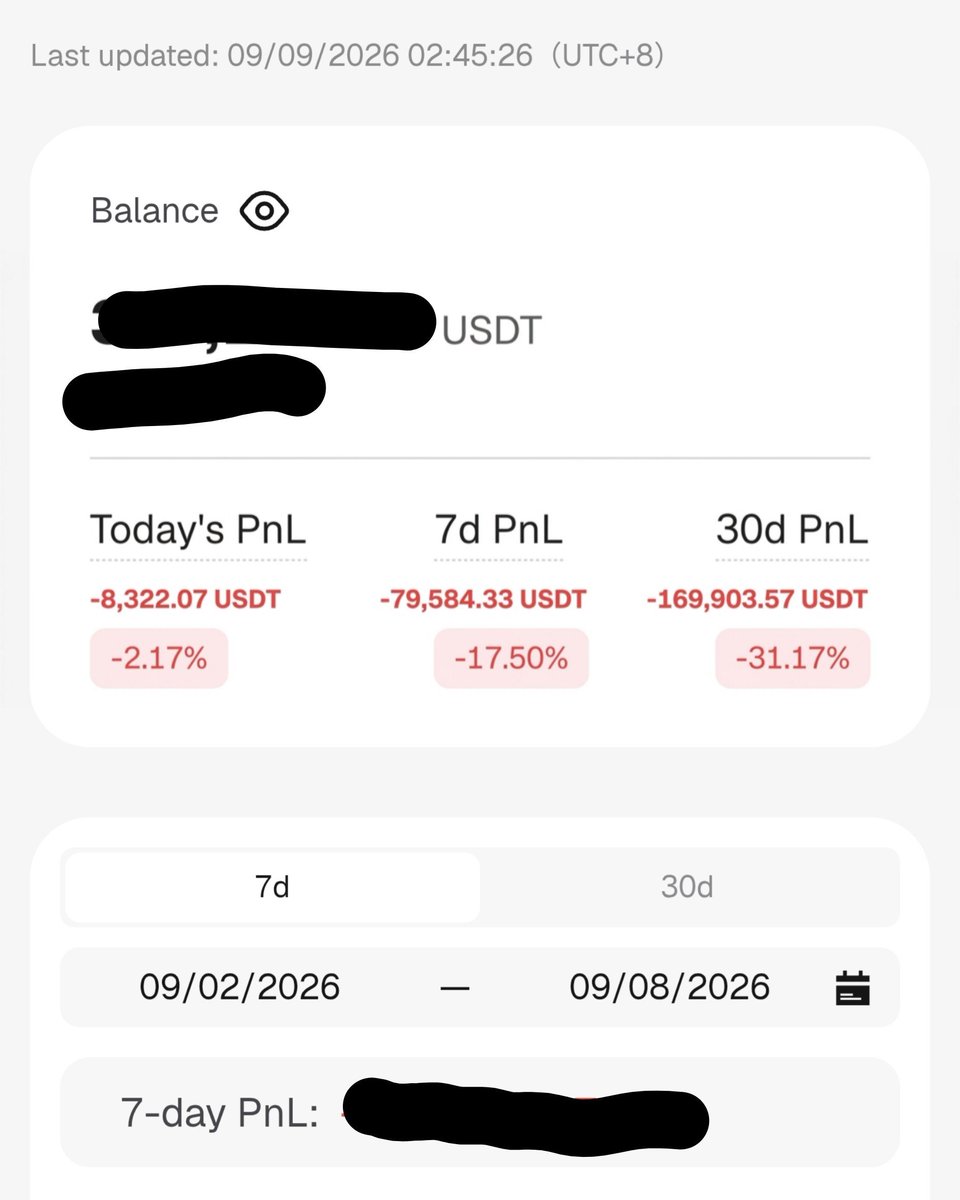Select the -8,322.07 USDT value
Image resolution: width=960 pixels, height=1200 pixels.
[x=185, y=600]
